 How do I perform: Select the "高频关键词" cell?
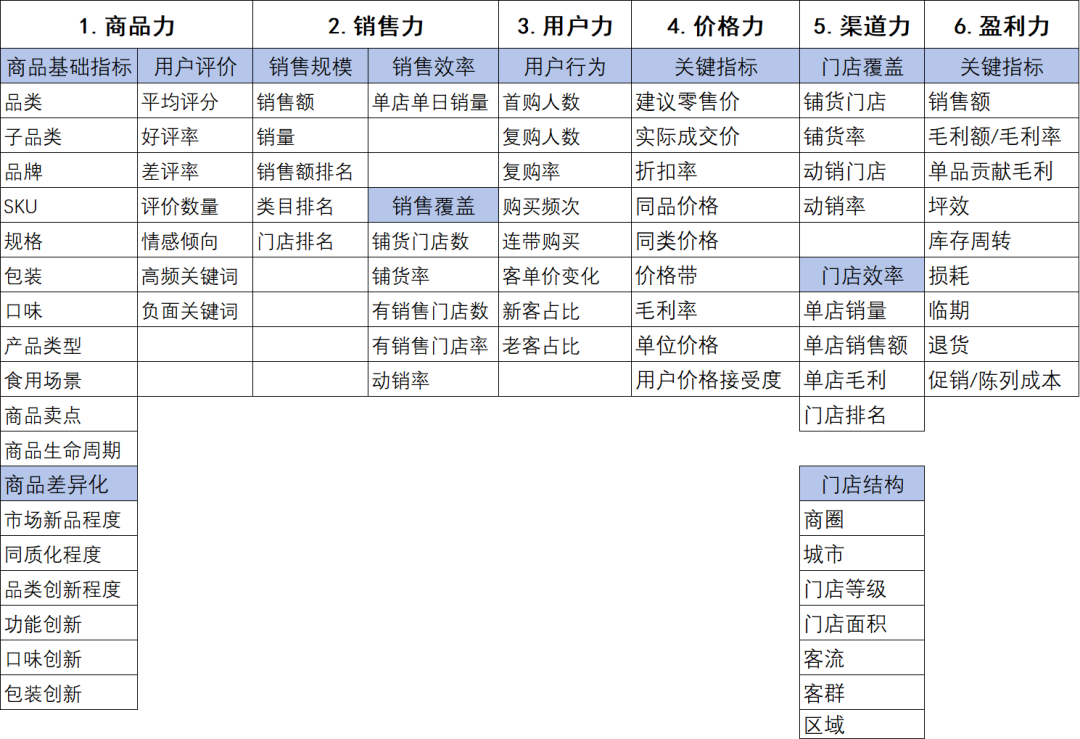point(195,275)
